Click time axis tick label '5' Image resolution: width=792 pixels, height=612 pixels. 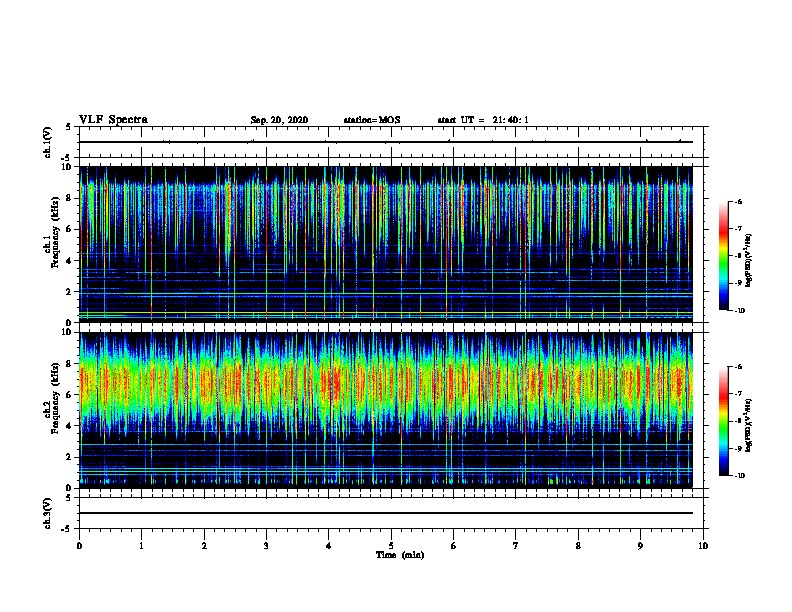pyautogui.click(x=391, y=546)
